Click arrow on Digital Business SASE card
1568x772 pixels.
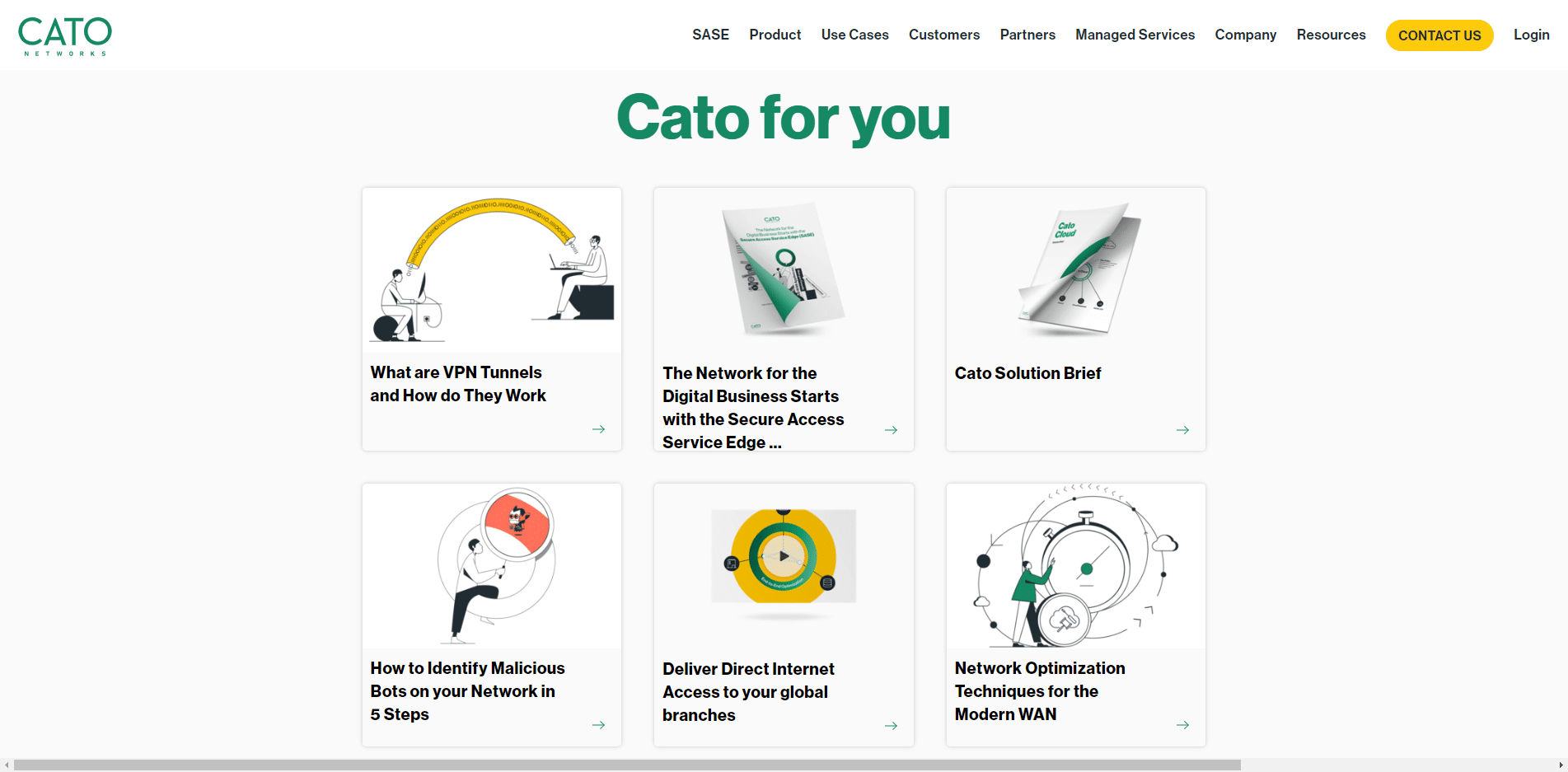click(891, 430)
